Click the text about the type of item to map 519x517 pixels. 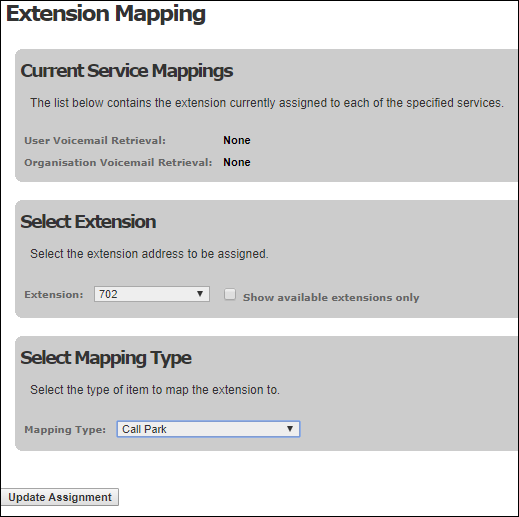tap(155, 390)
